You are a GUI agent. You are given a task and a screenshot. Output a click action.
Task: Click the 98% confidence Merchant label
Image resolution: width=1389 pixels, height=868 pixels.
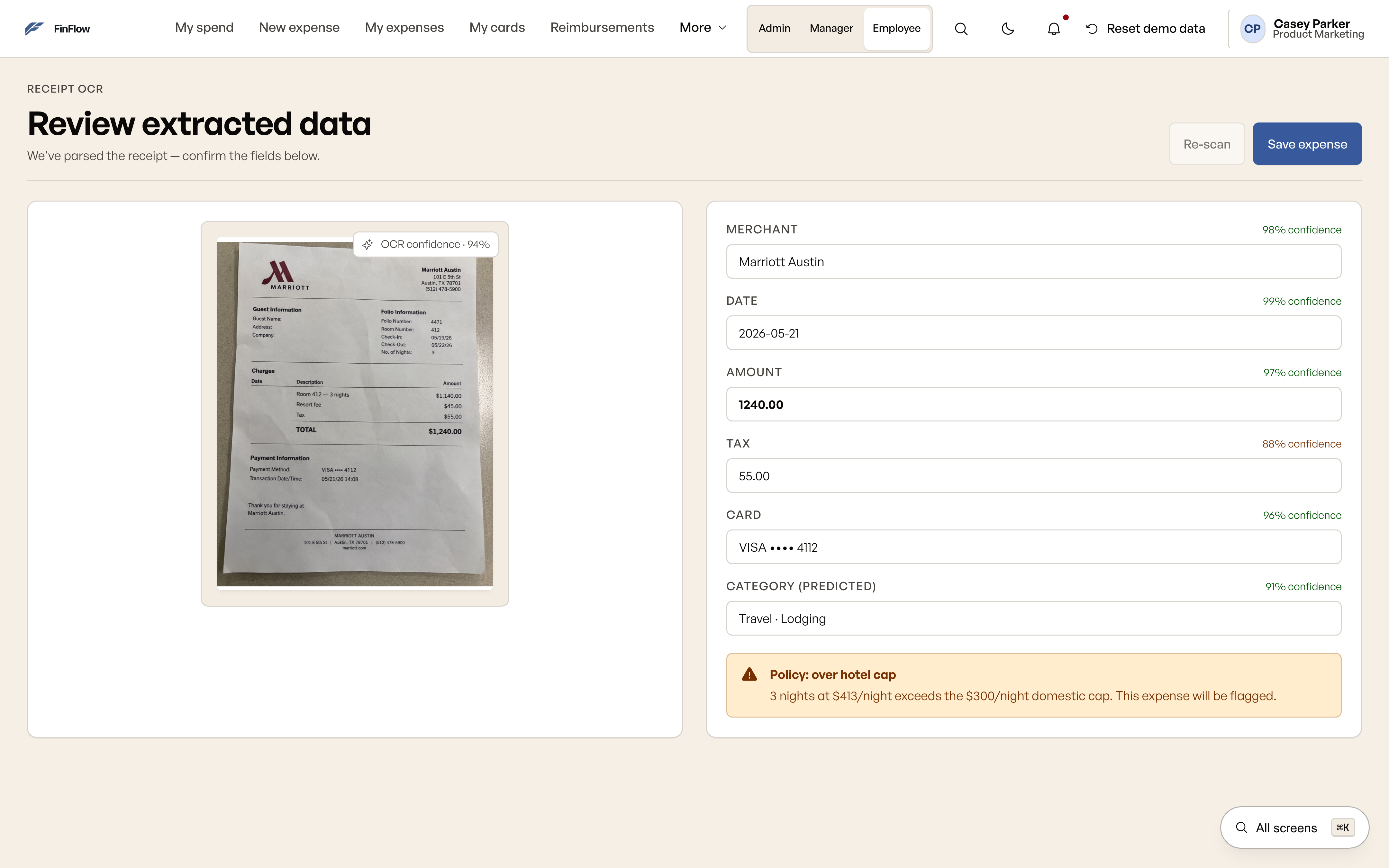coord(1302,230)
